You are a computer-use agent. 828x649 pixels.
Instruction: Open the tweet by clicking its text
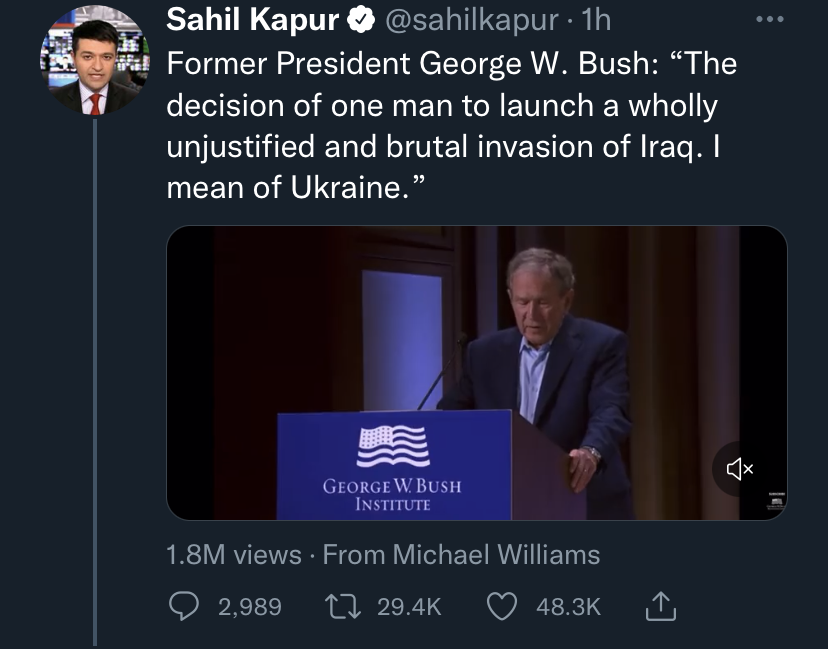pos(440,126)
